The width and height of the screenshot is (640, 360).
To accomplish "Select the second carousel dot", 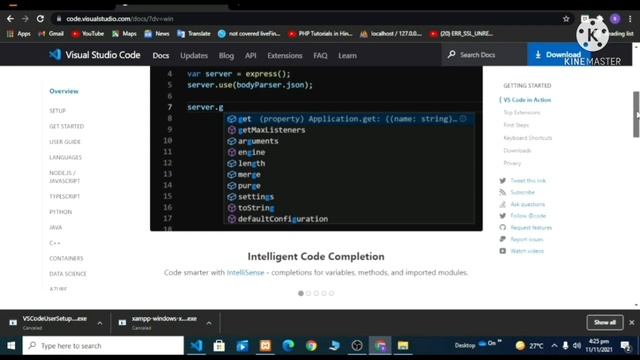I will coord(309,293).
